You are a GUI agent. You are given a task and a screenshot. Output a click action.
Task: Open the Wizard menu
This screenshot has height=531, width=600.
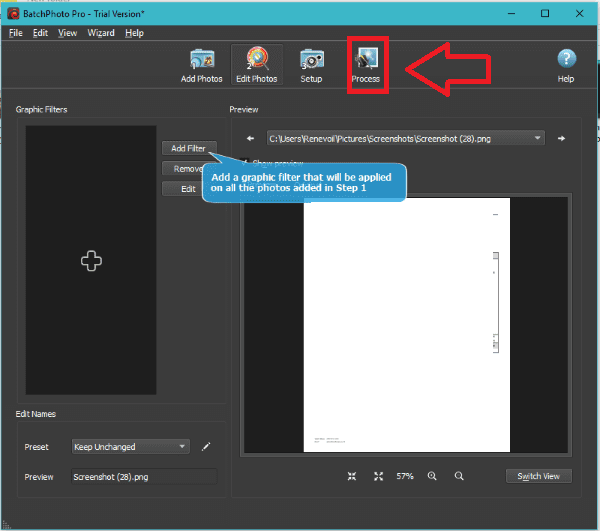[x=101, y=33]
